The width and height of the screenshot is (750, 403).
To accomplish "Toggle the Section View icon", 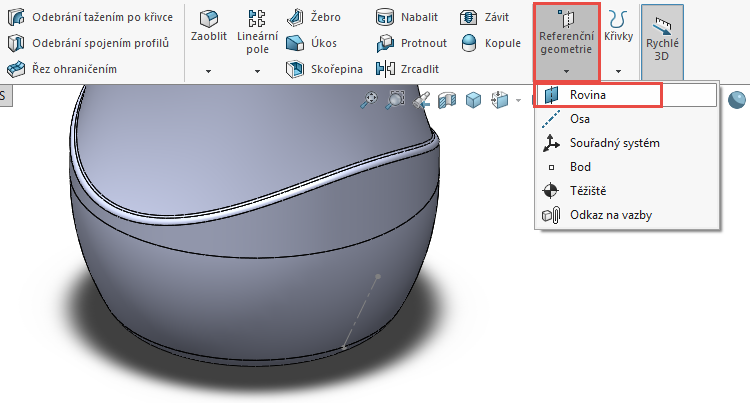I will click(x=447, y=100).
